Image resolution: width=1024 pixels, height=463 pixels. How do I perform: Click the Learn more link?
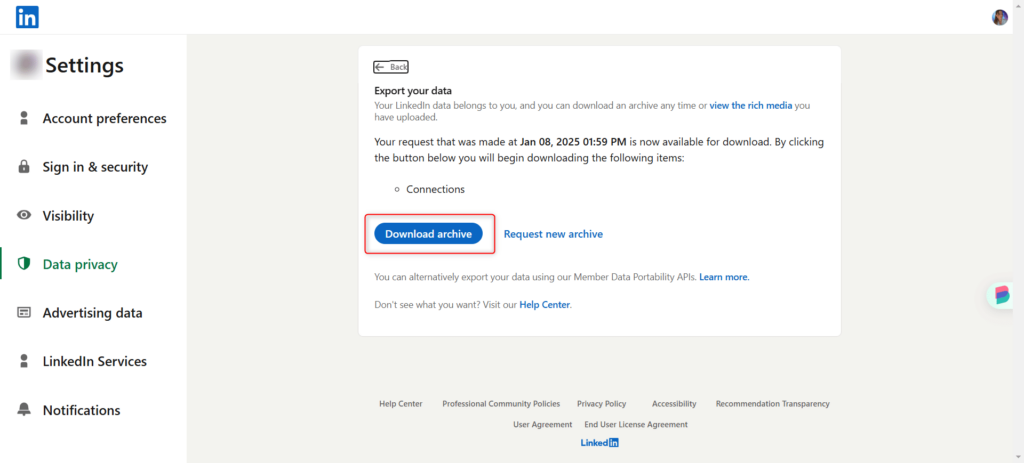724,277
